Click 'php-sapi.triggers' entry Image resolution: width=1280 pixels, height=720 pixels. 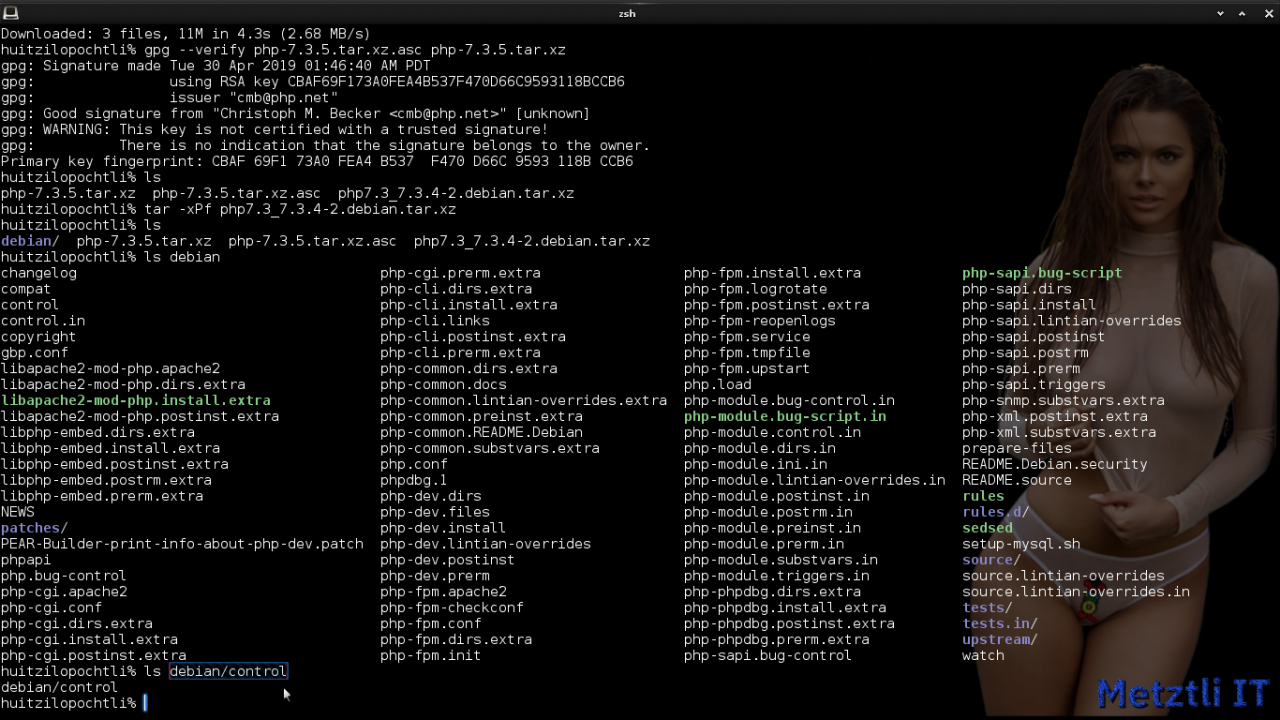(x=1034, y=385)
